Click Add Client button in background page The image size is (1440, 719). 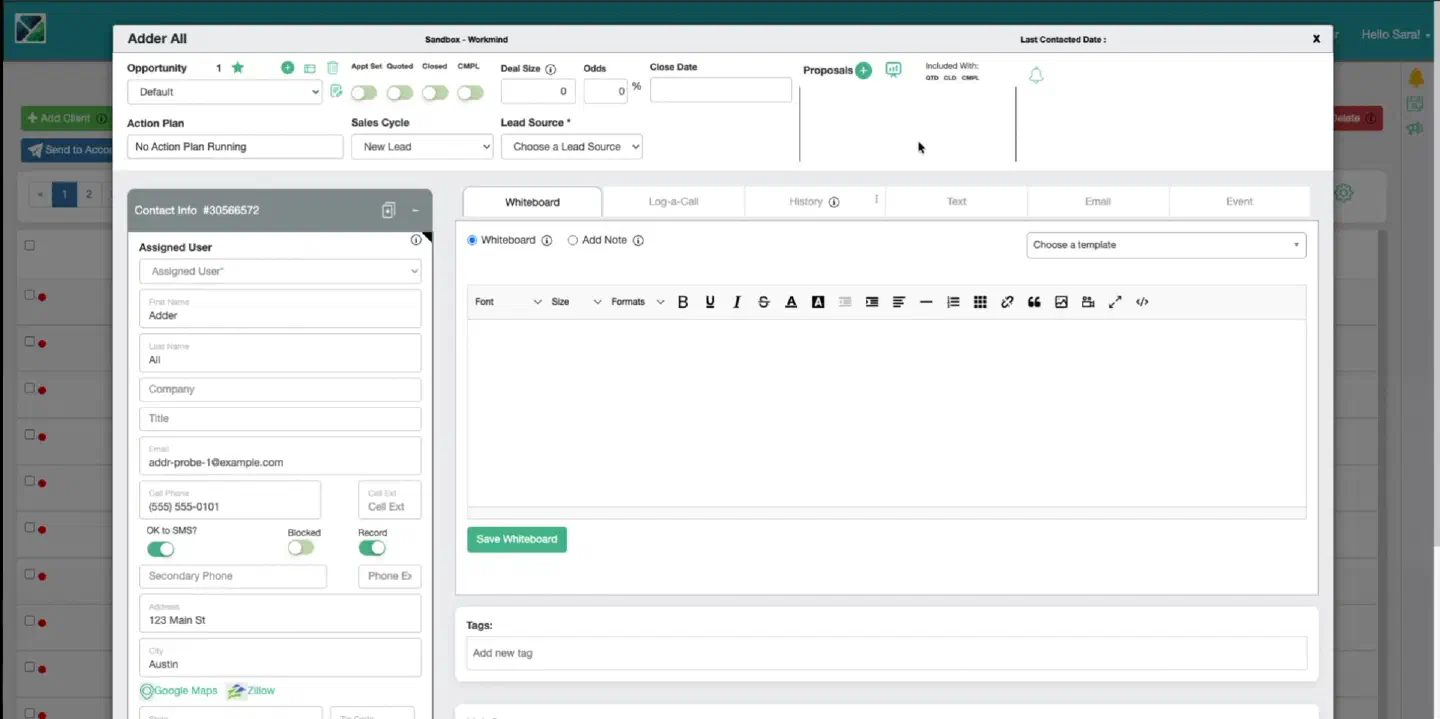click(66, 118)
